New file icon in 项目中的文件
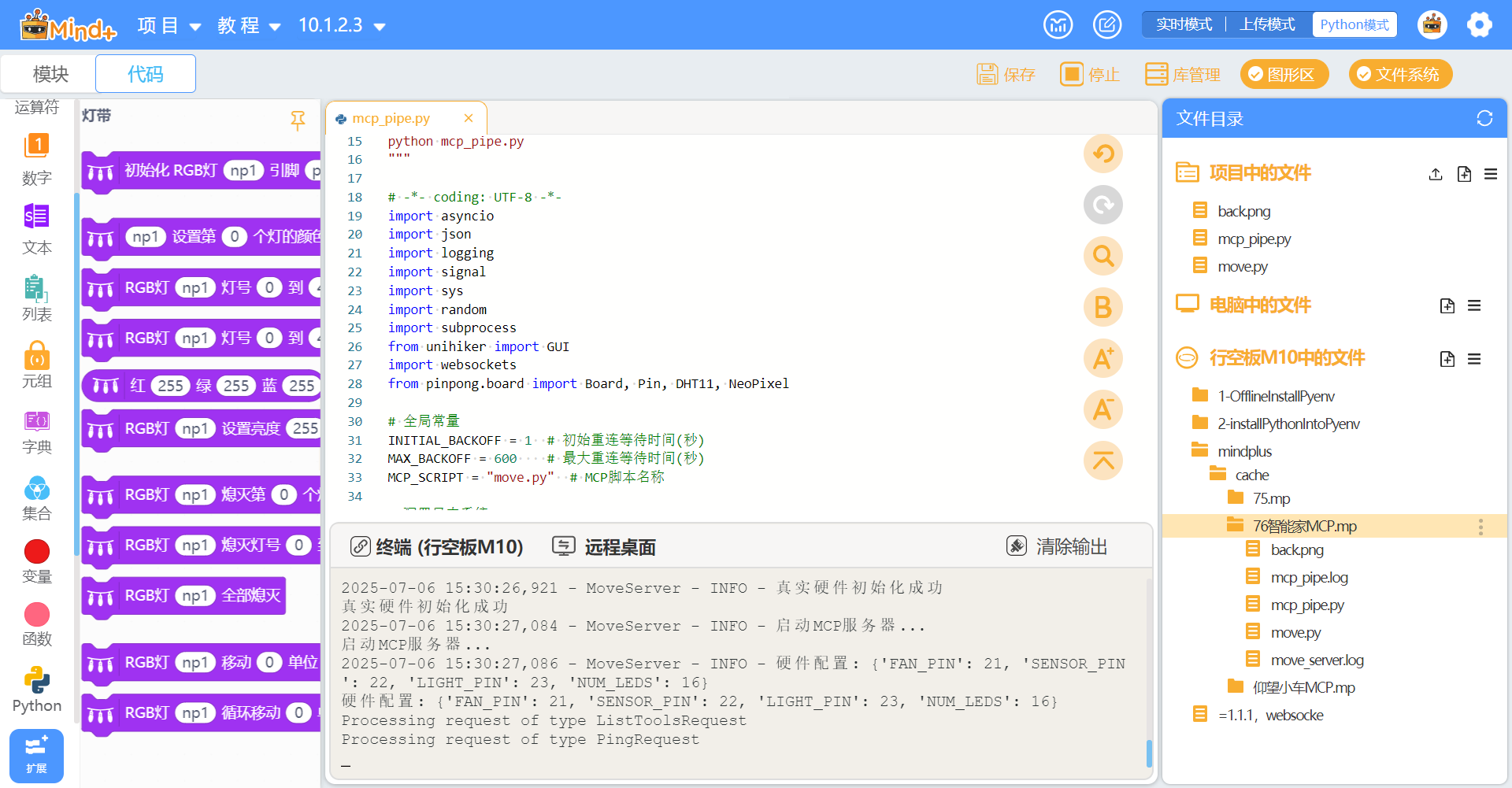Screen dimensions: 1512x788 pos(1464,174)
